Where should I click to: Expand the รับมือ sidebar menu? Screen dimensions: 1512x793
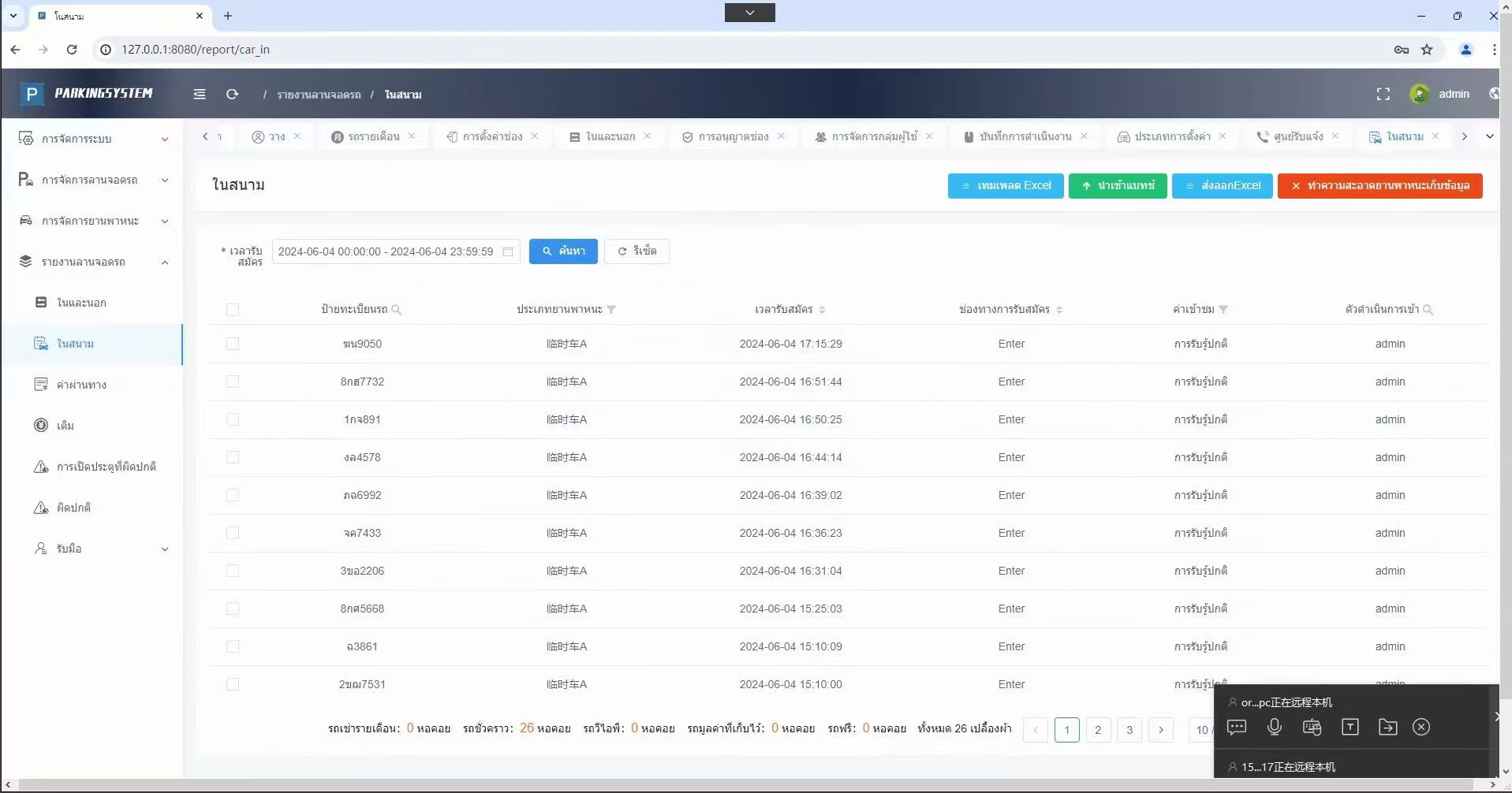tap(92, 549)
